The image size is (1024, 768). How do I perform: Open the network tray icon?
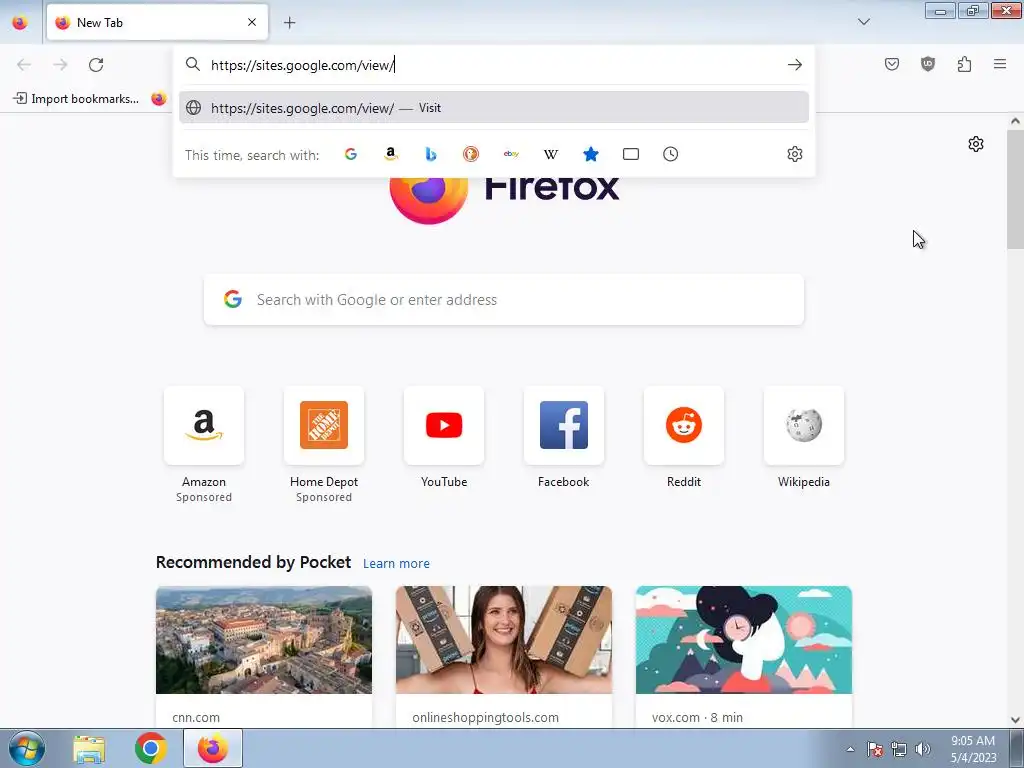tap(899, 749)
